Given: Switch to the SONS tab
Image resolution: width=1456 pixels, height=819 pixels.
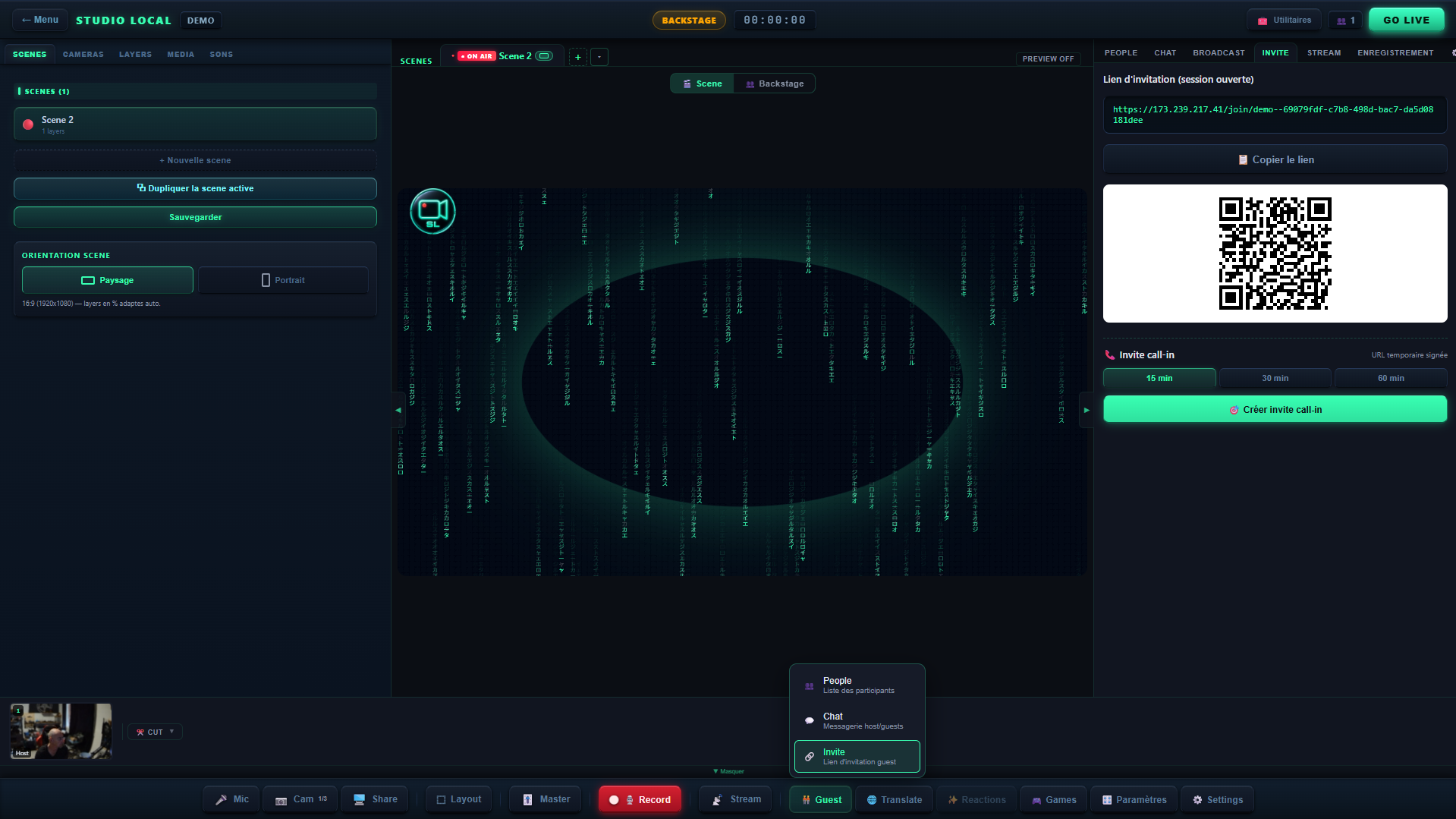Looking at the screenshot, I should point(222,55).
